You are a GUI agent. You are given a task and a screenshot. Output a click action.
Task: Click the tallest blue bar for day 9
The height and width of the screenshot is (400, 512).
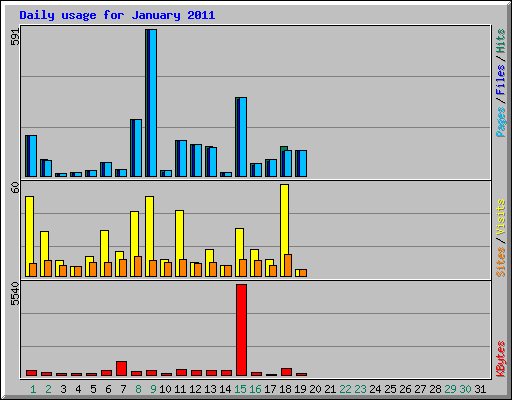(151, 103)
